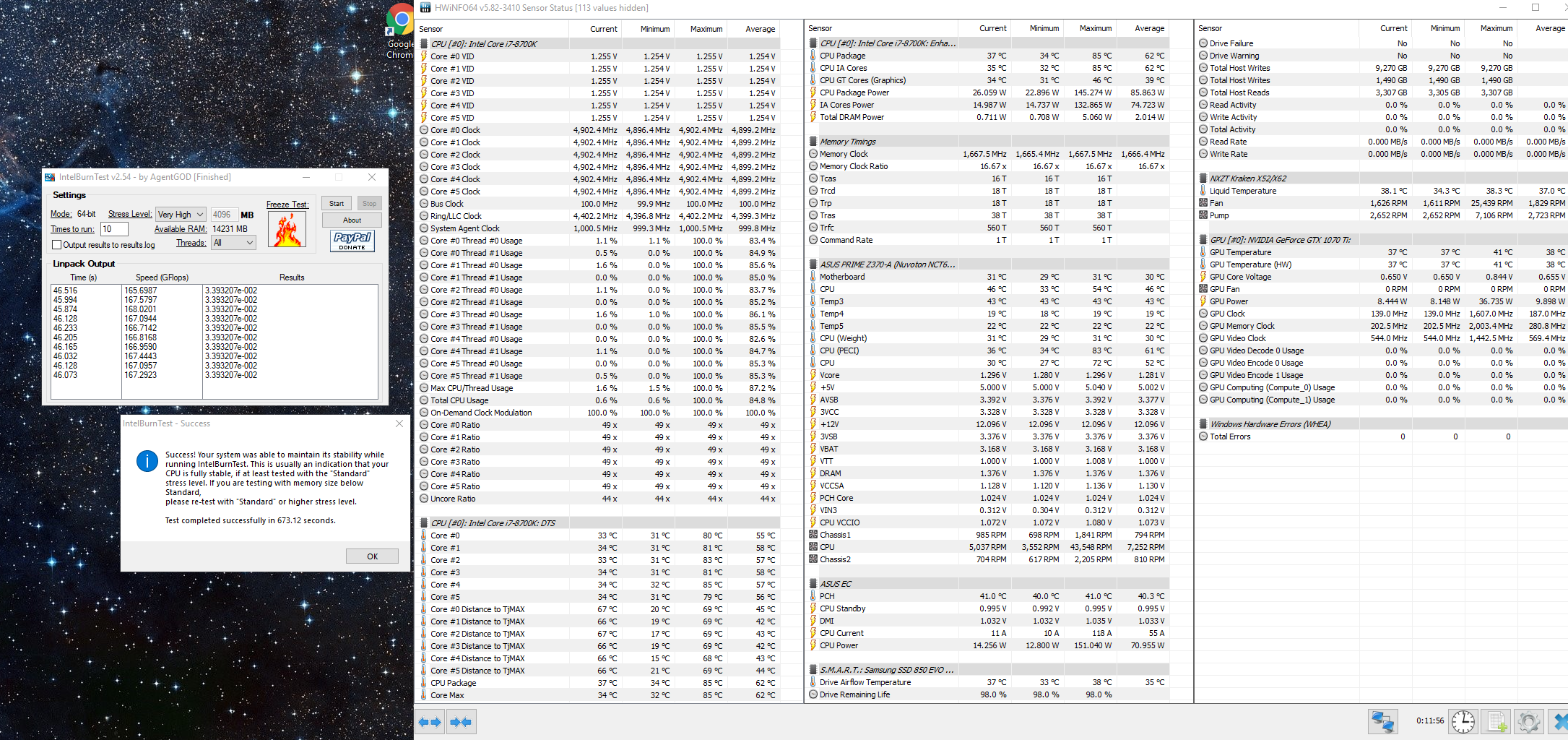Close the IntelBurnTest Success dialog
1568x740 pixels.
pos(399,423)
